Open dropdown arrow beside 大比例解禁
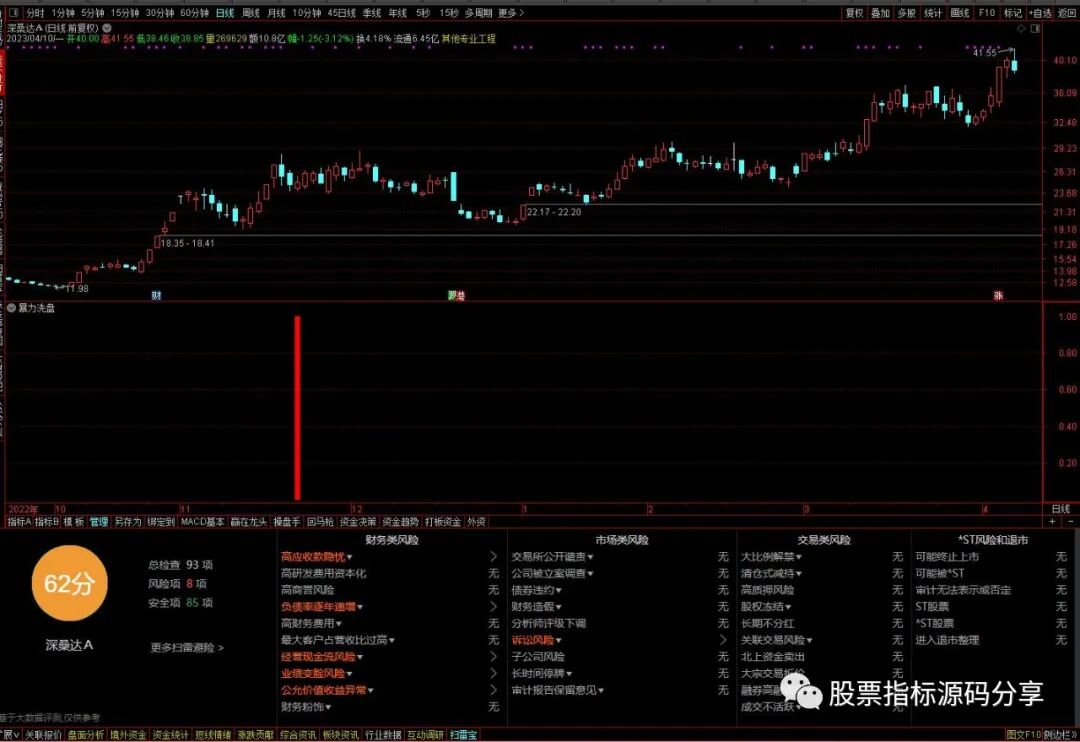The image size is (1080, 742). (x=799, y=557)
